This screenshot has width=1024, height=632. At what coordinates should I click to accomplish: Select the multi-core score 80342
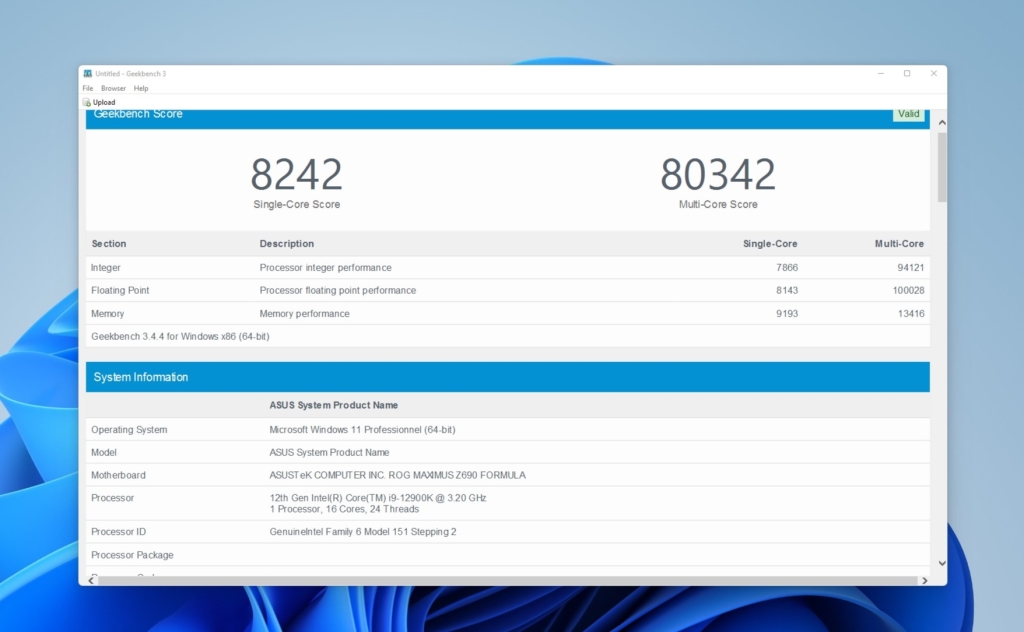tap(718, 174)
